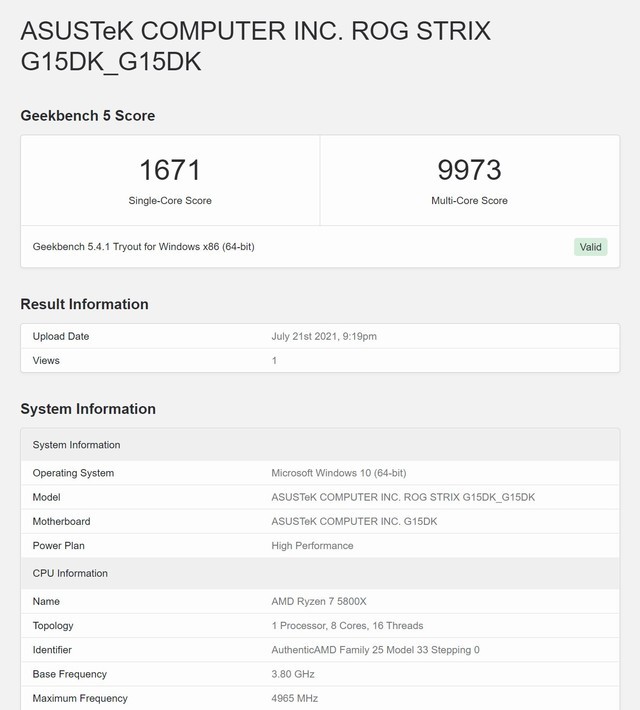The image size is (640, 710).
Task: Click the Result Information heading
Action: click(84, 304)
